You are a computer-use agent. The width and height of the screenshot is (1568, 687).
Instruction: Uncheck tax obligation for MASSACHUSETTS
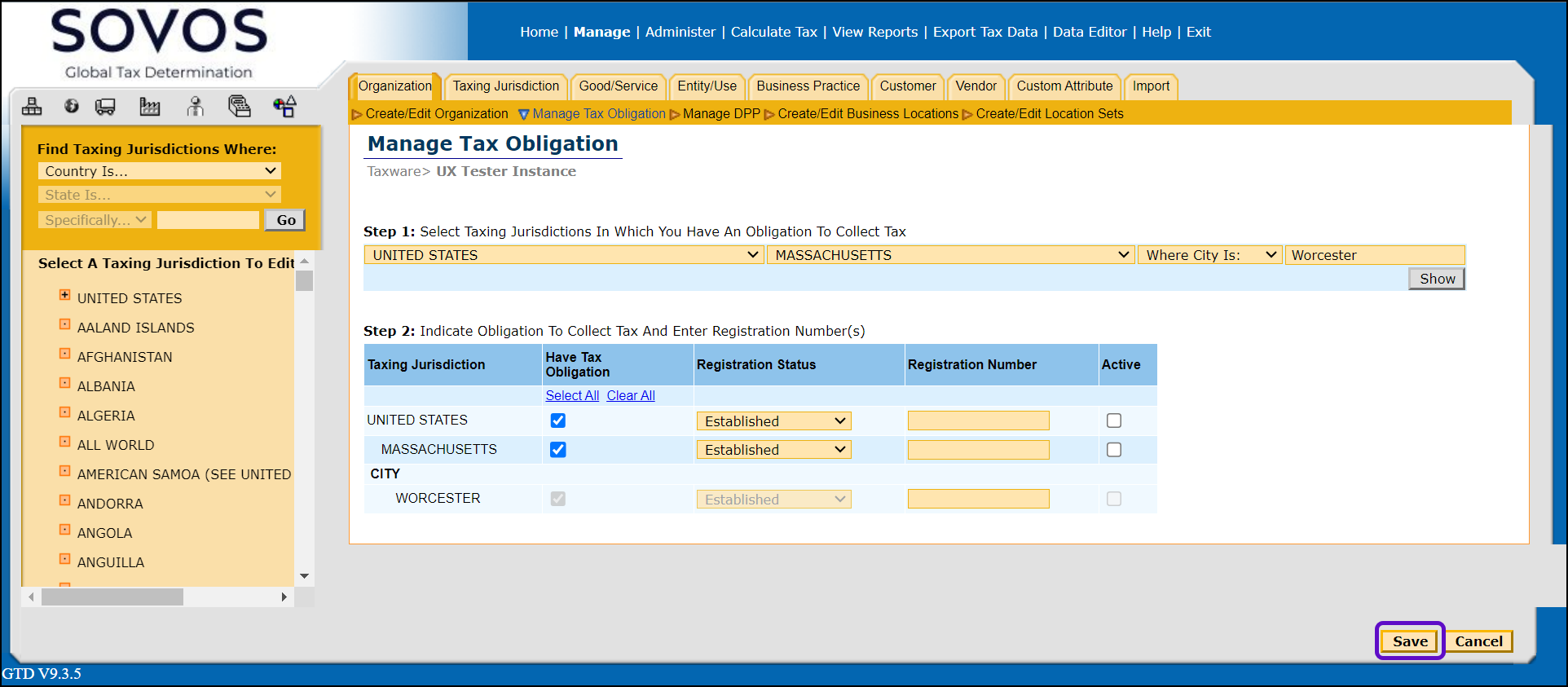coord(557,450)
